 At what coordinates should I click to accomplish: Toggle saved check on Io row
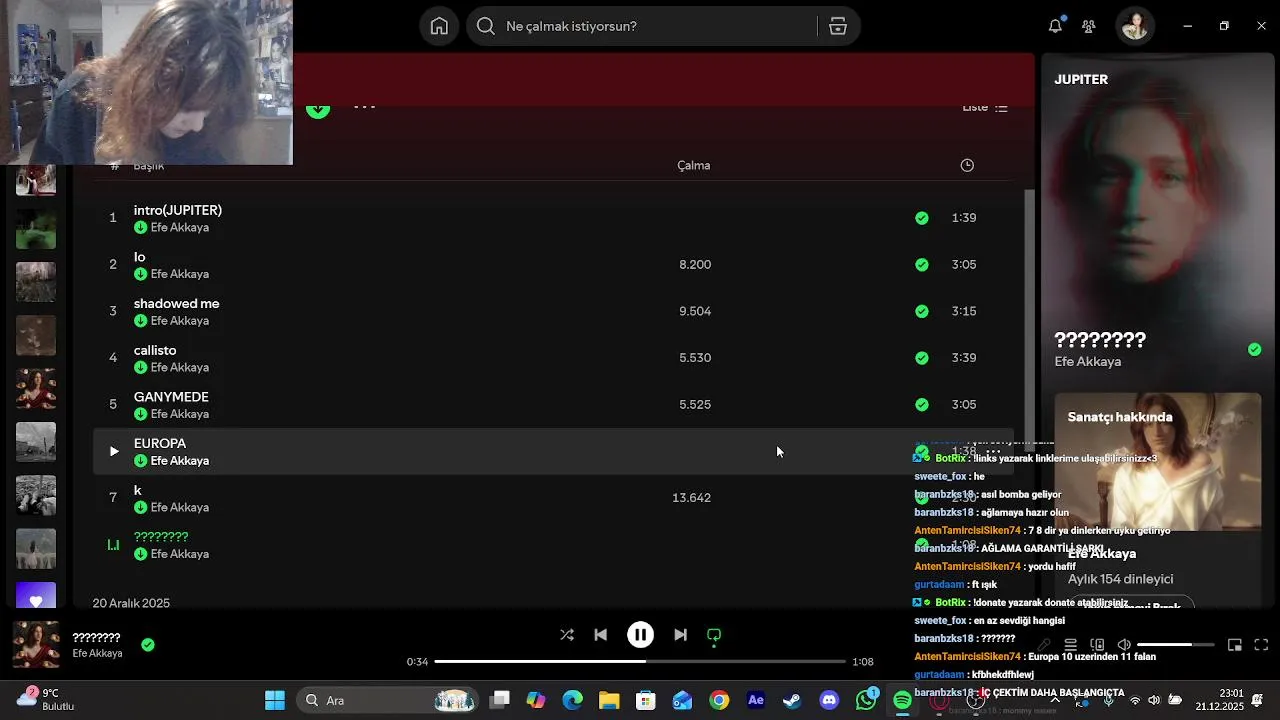click(x=922, y=265)
